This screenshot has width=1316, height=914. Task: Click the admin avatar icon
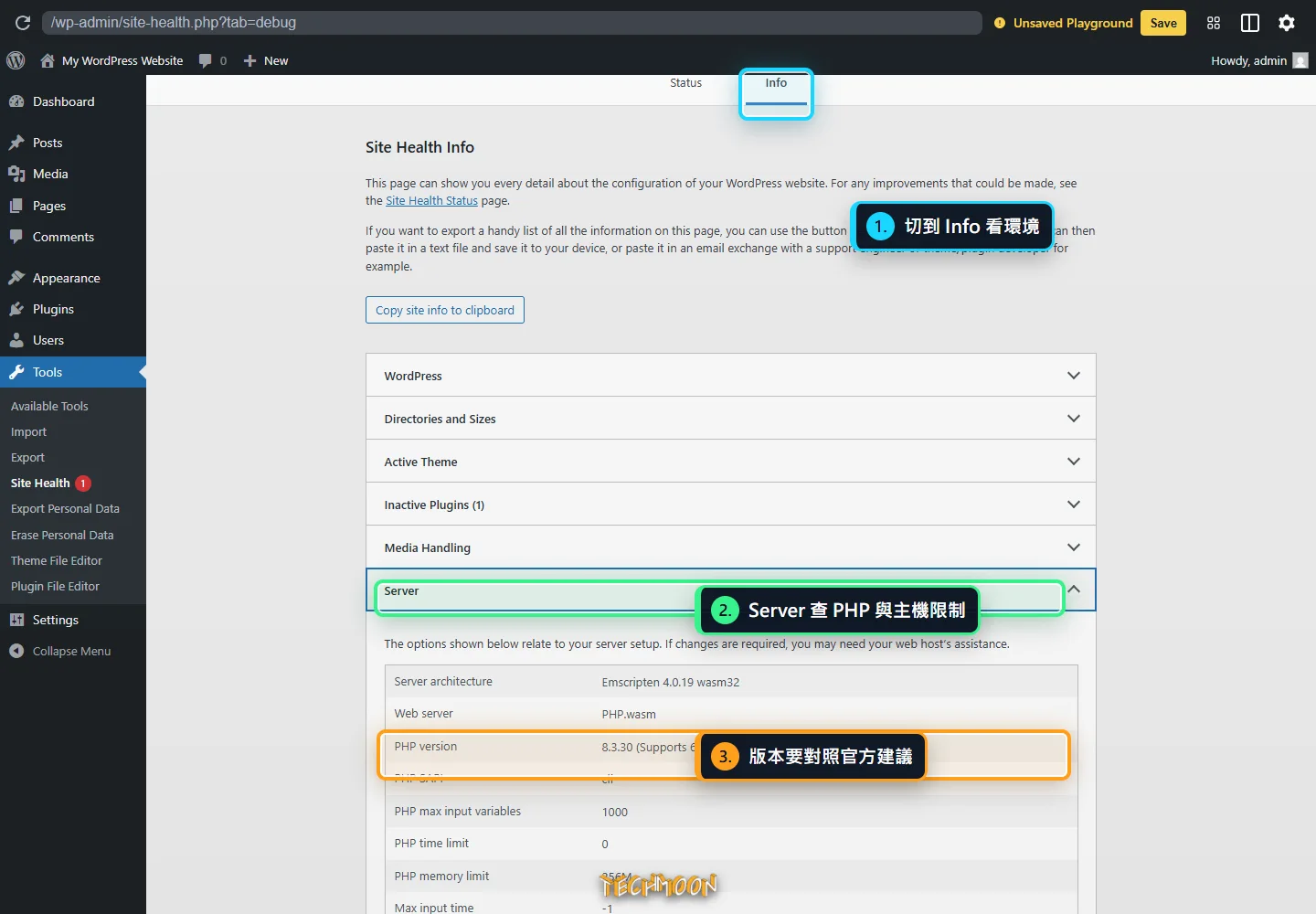pos(1300,60)
